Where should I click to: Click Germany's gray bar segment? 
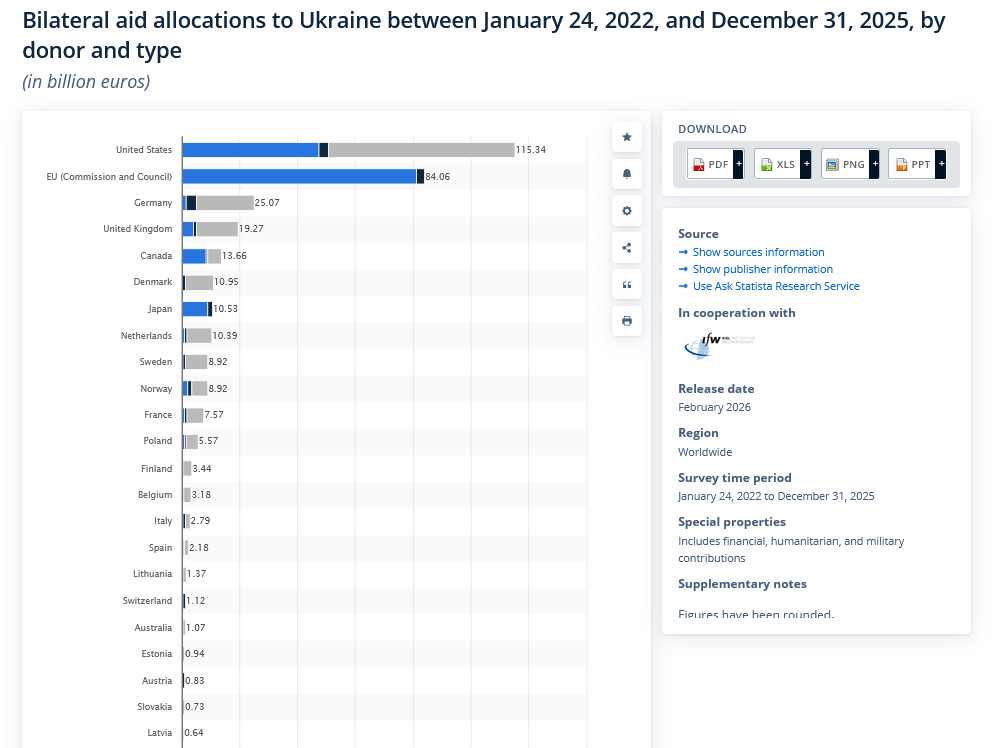pyautogui.click(x=225, y=203)
